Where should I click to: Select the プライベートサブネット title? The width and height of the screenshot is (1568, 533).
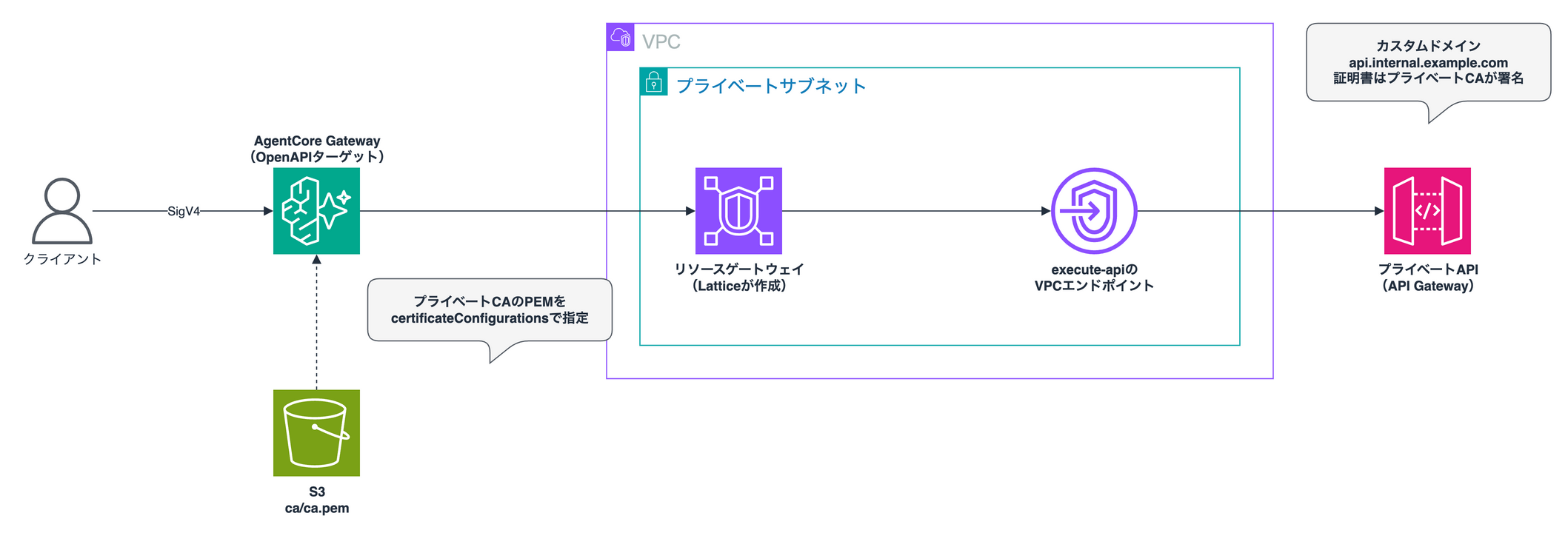tap(771, 86)
